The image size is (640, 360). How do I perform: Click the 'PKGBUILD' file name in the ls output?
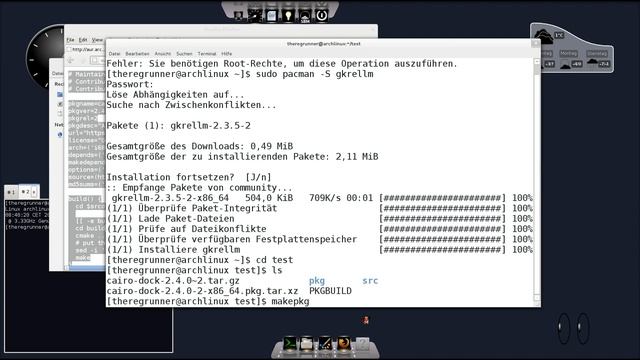(x=330, y=291)
